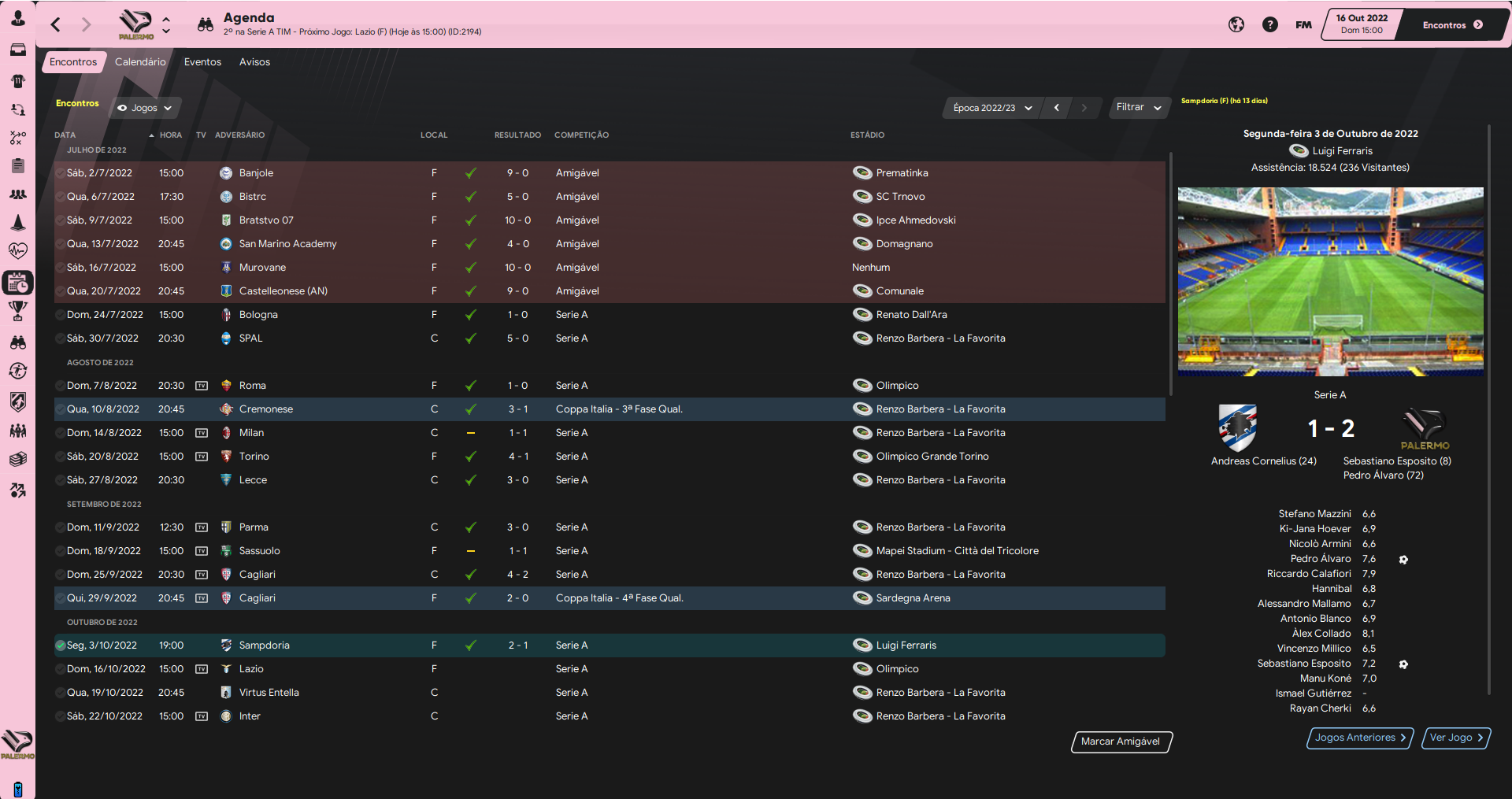Screen dimensions: 1512x799
Task: Toggle the circle marker for Lazio match
Action: (x=60, y=669)
